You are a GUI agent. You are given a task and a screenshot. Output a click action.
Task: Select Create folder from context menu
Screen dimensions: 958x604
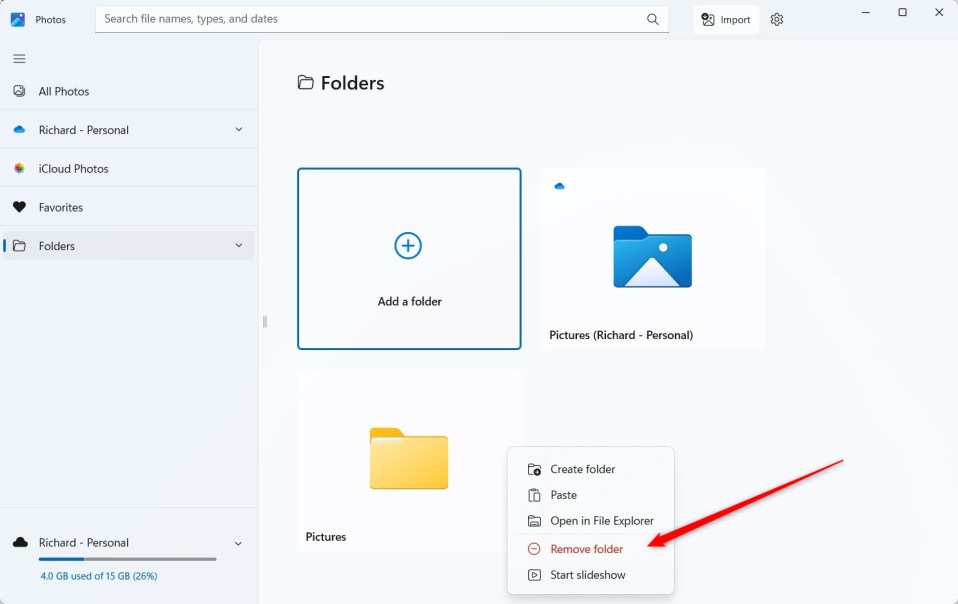590,469
